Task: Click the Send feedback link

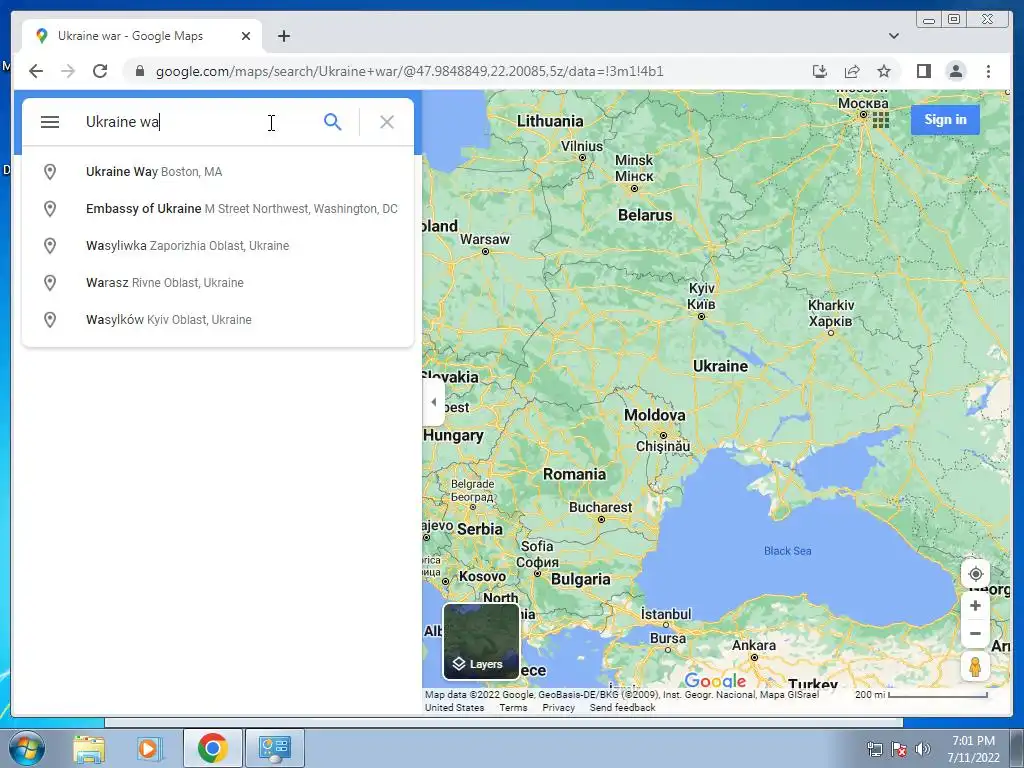Action: coord(622,708)
